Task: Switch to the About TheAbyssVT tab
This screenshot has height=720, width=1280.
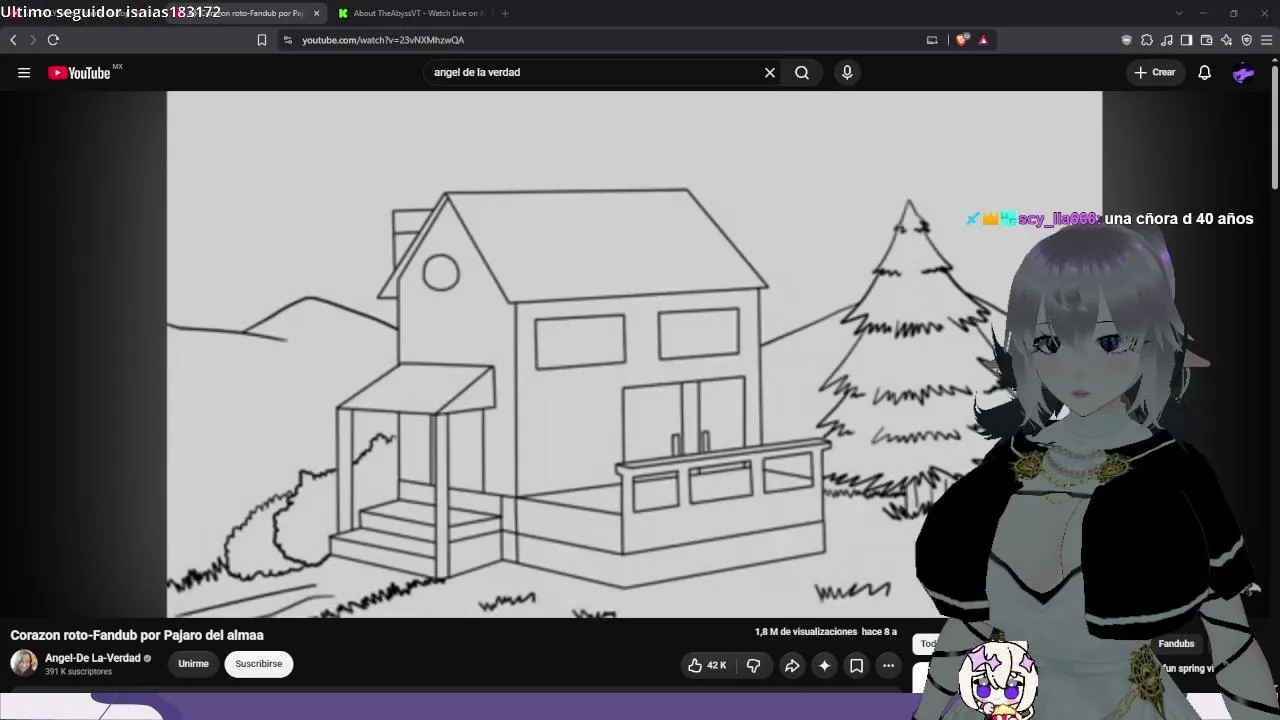Action: (410, 13)
